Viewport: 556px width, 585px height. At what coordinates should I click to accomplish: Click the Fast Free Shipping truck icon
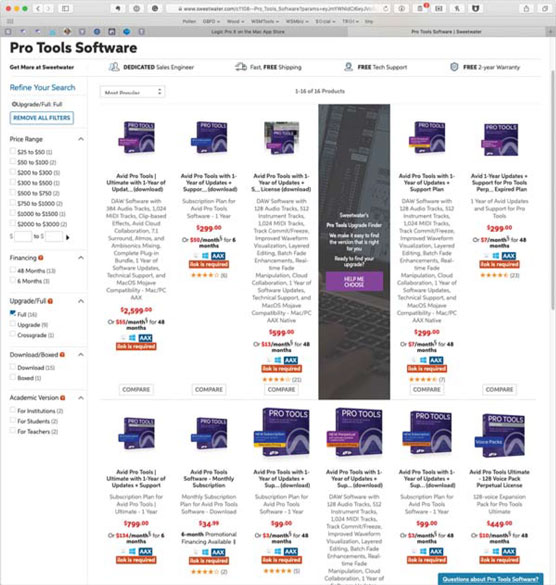pos(241,67)
